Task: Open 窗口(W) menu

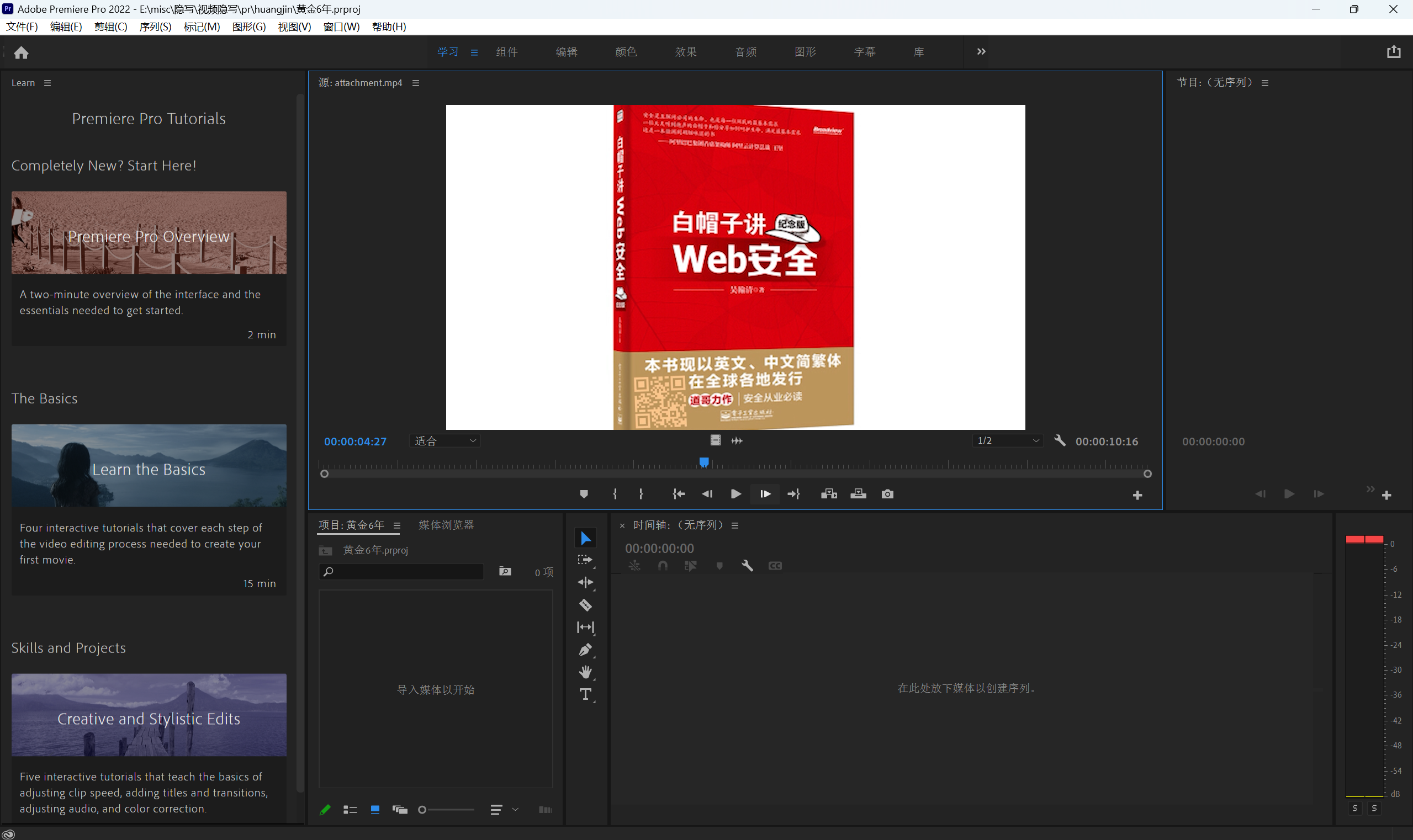Action: tap(341, 26)
